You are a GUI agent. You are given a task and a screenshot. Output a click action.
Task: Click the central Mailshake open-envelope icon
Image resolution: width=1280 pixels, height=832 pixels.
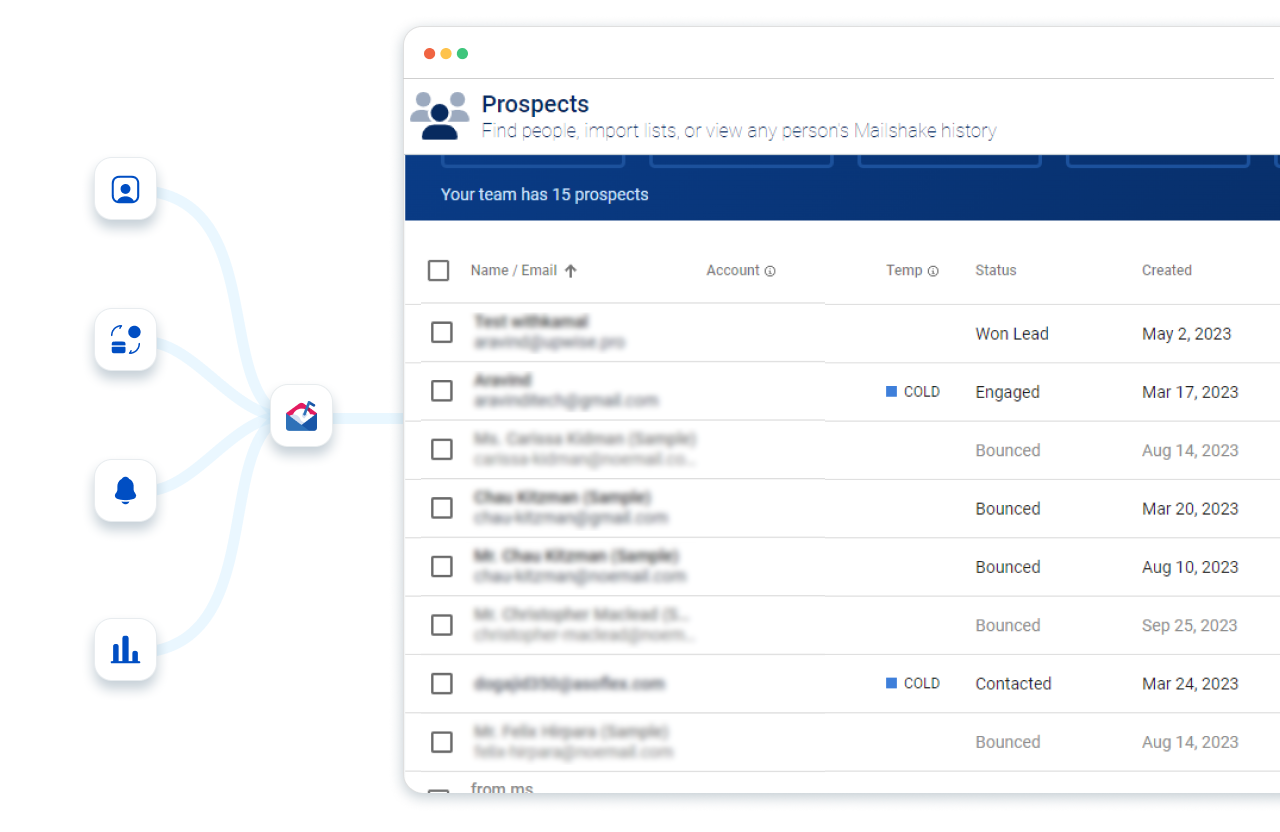pyautogui.click(x=301, y=416)
